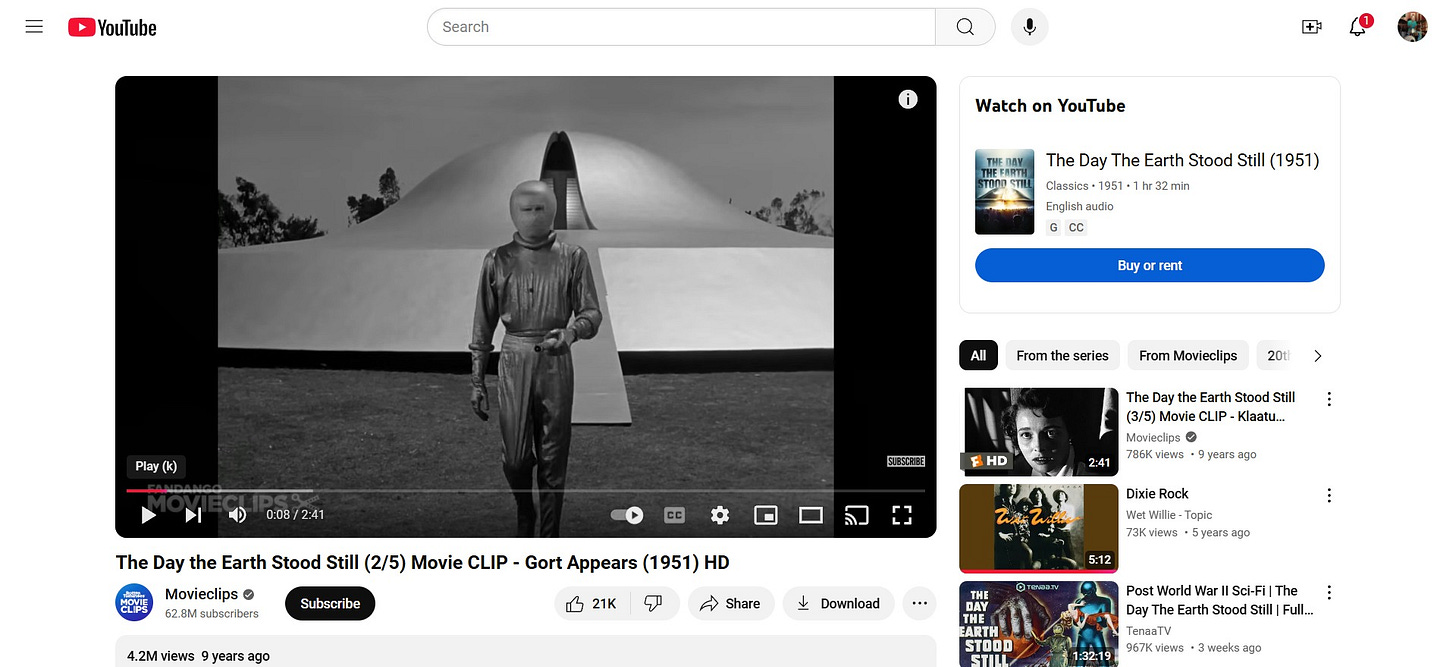This screenshot has width=1456, height=667.
Task: Switch to miniplayer mode
Action: 766,515
